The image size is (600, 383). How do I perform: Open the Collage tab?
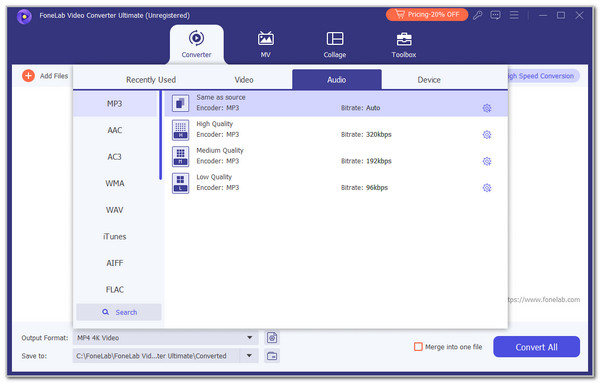pyautogui.click(x=335, y=44)
